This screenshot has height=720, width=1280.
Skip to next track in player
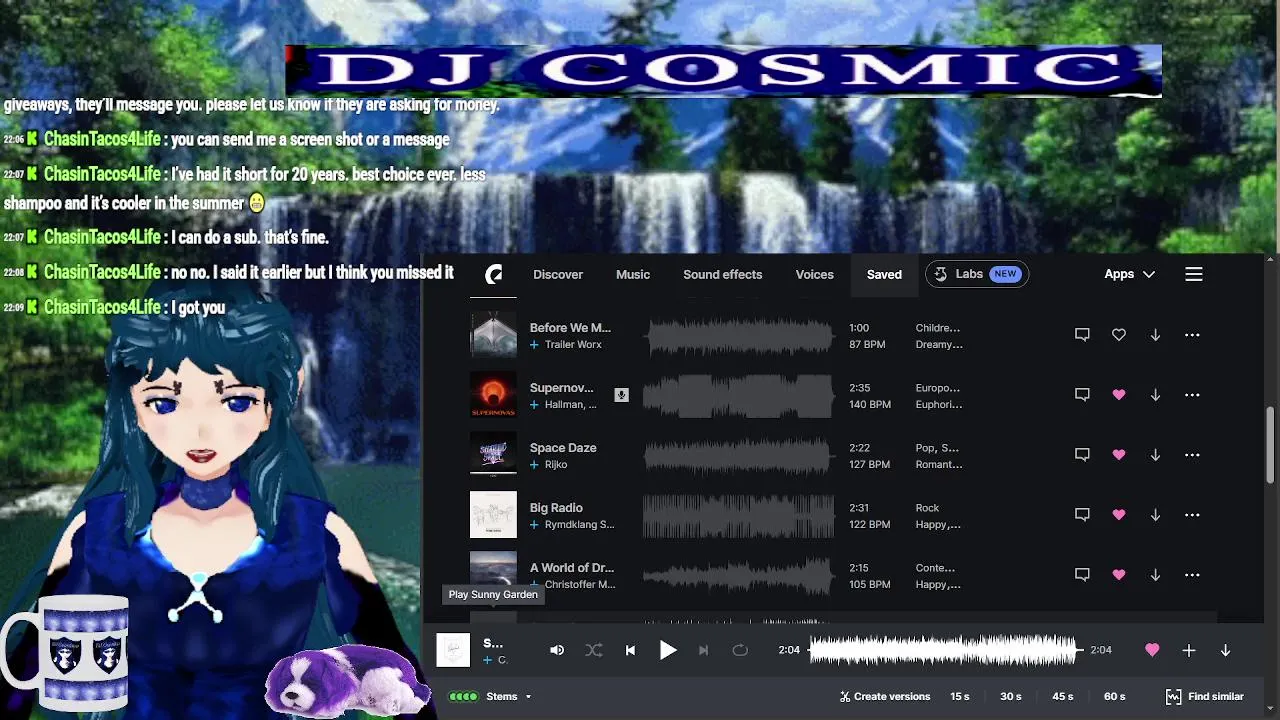coord(703,650)
